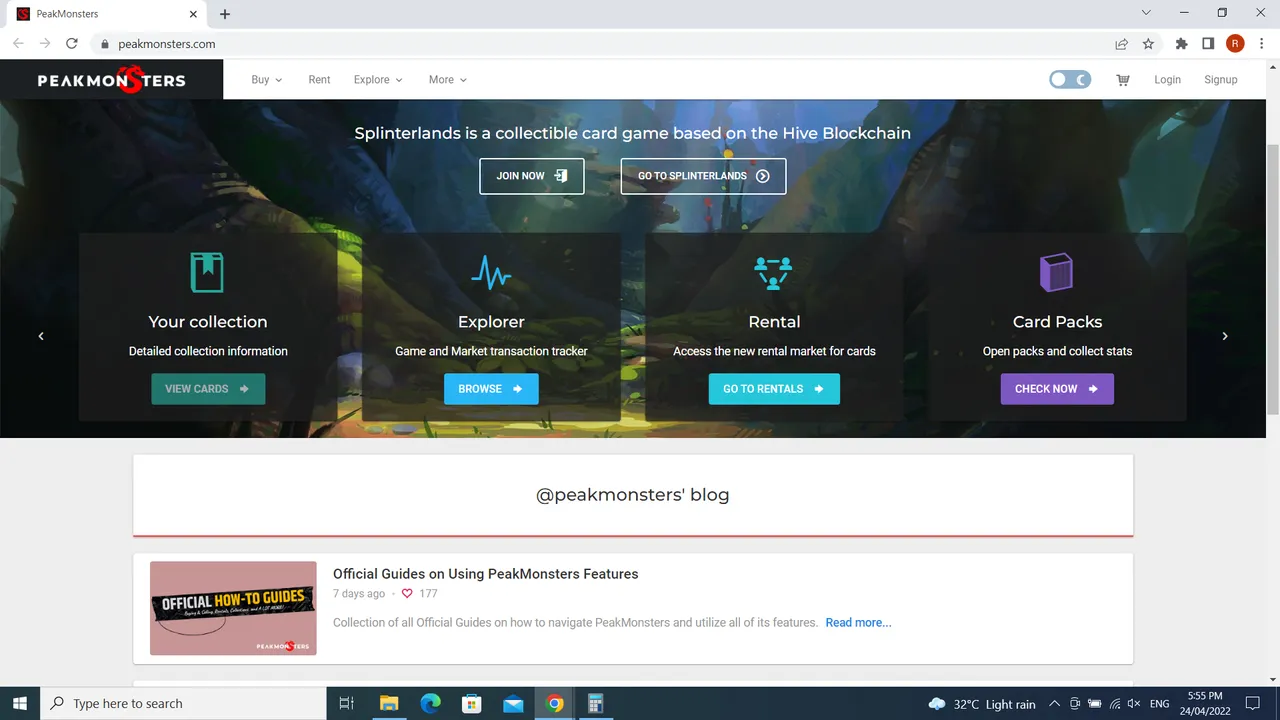Show the previous carousel slide
This screenshot has height=720, width=1280.
(x=41, y=336)
